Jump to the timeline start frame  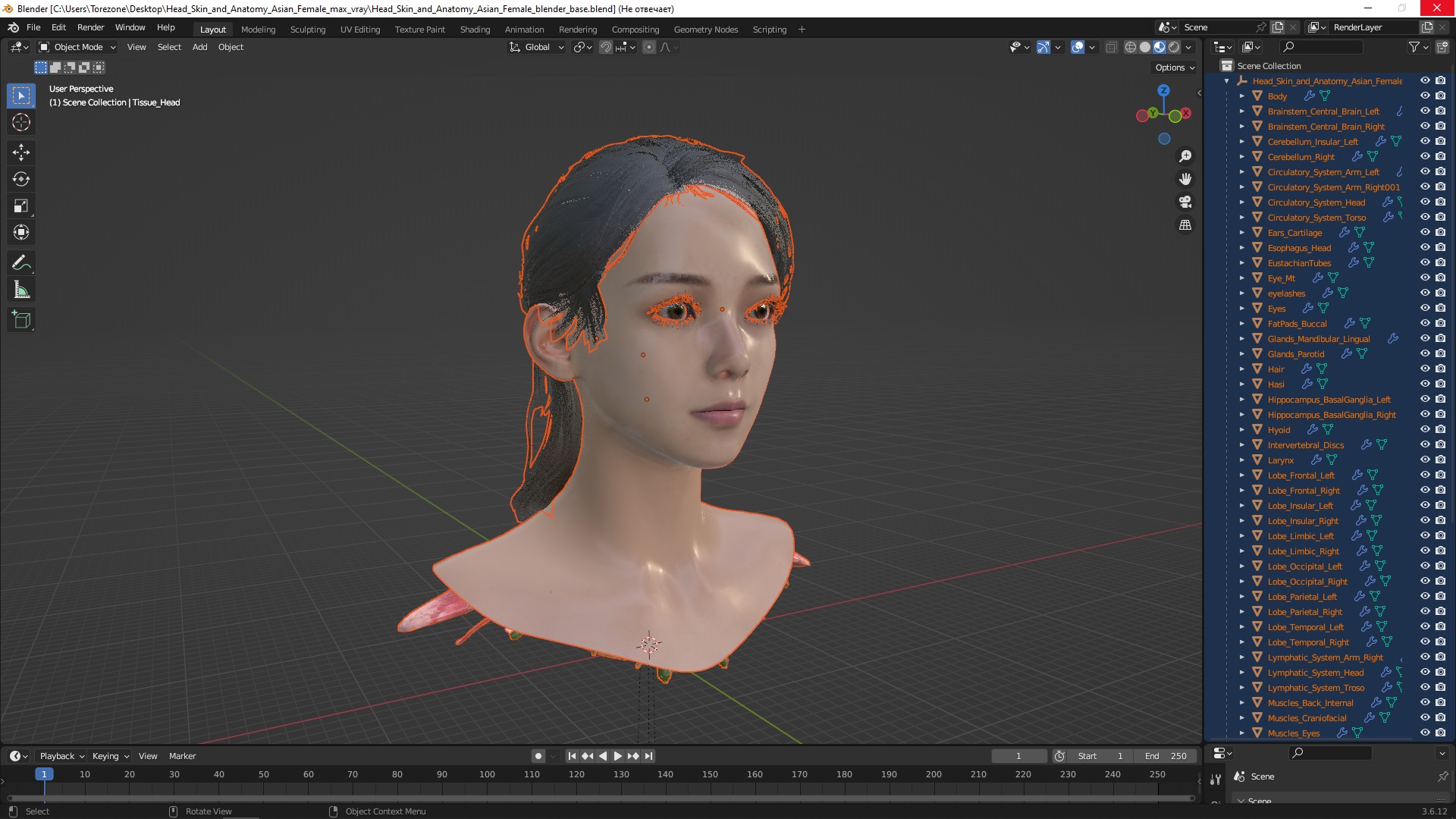click(572, 756)
